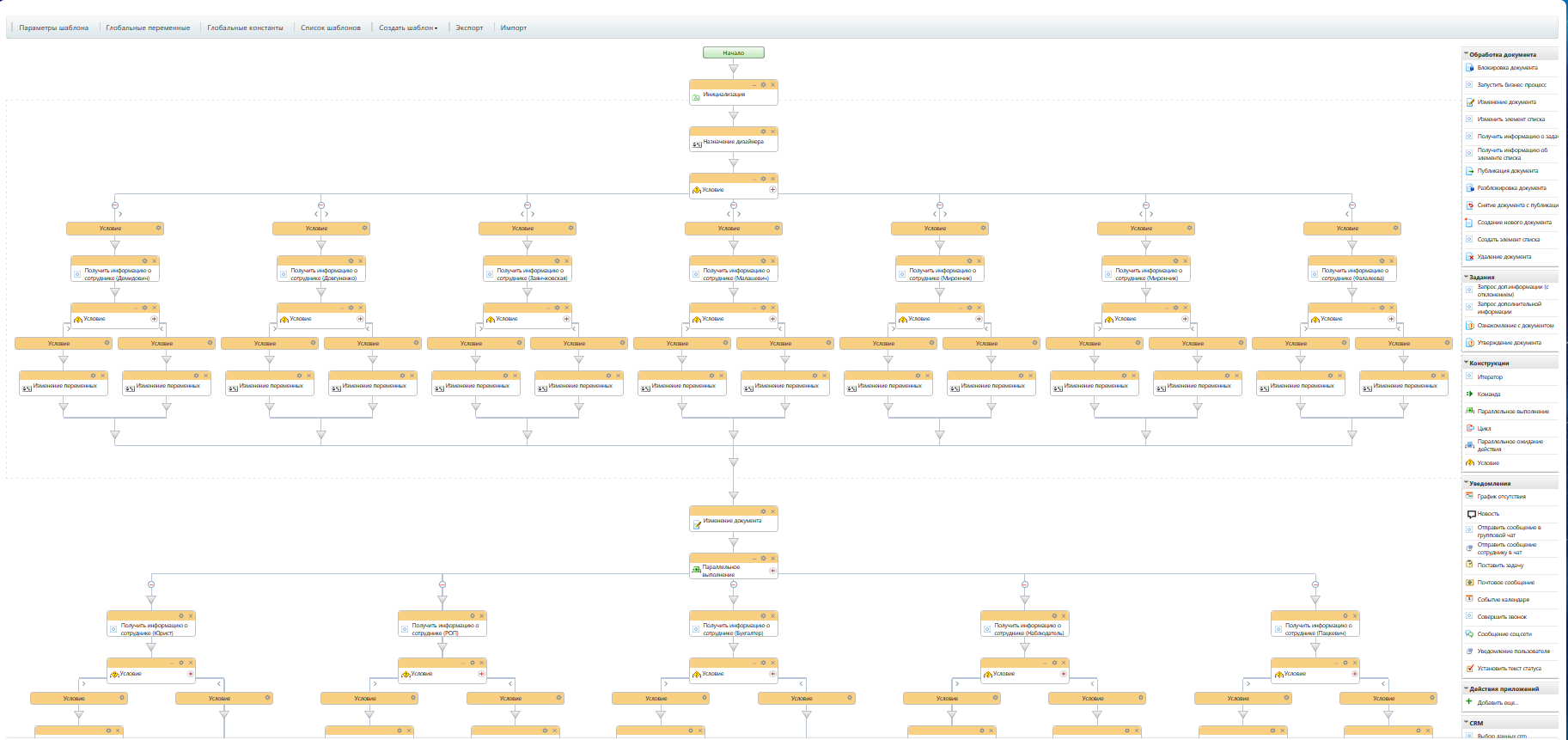Select the Итератор construction item
Screen dimensions: 1568x740
tap(1490, 377)
